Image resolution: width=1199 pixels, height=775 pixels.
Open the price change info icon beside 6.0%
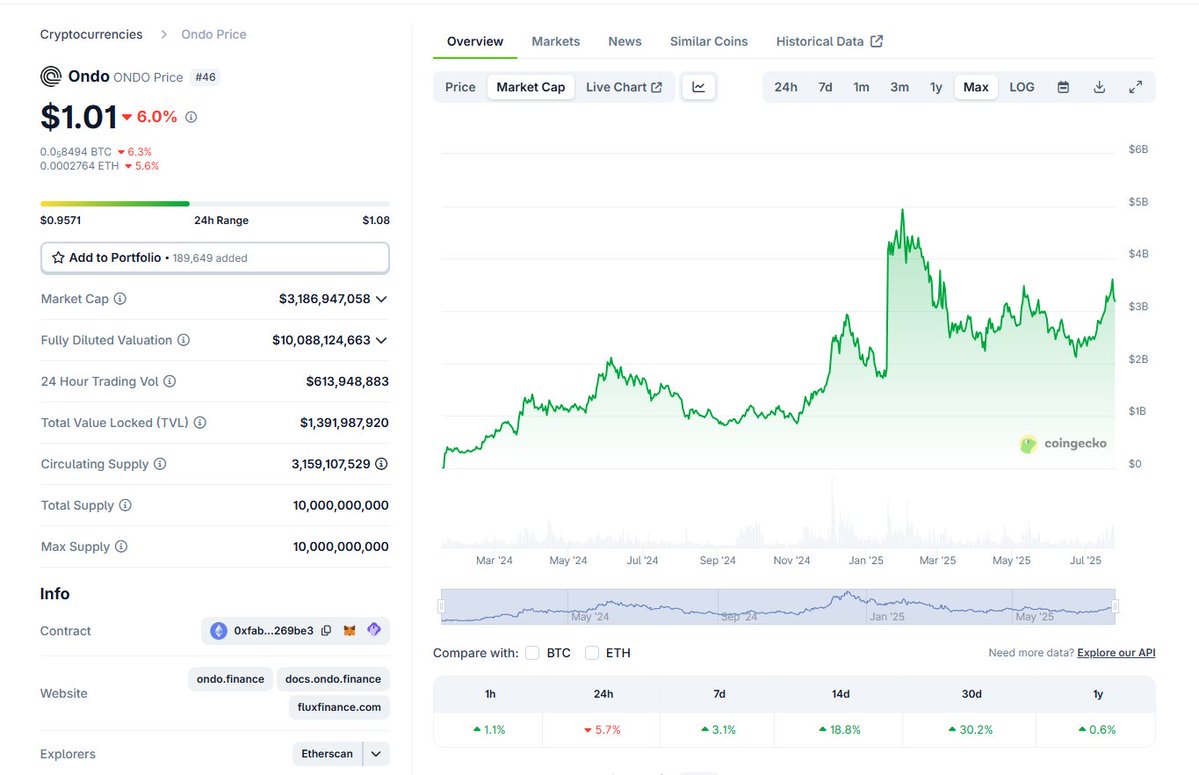click(x=191, y=117)
